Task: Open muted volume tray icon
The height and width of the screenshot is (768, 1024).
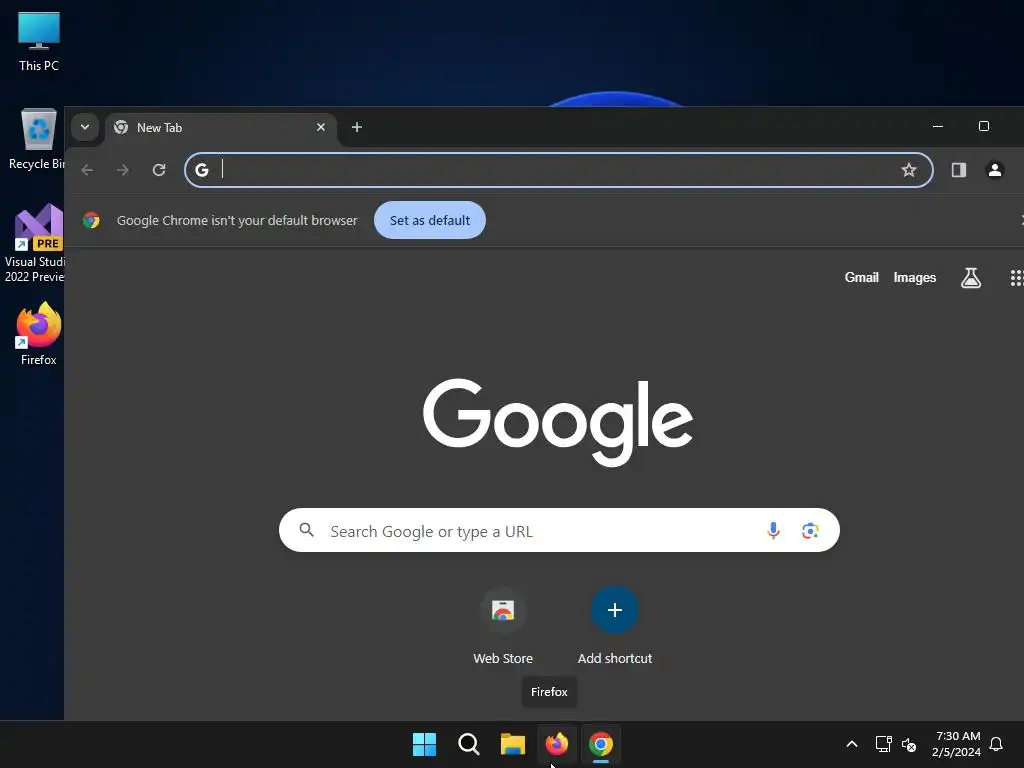Action: click(909, 744)
